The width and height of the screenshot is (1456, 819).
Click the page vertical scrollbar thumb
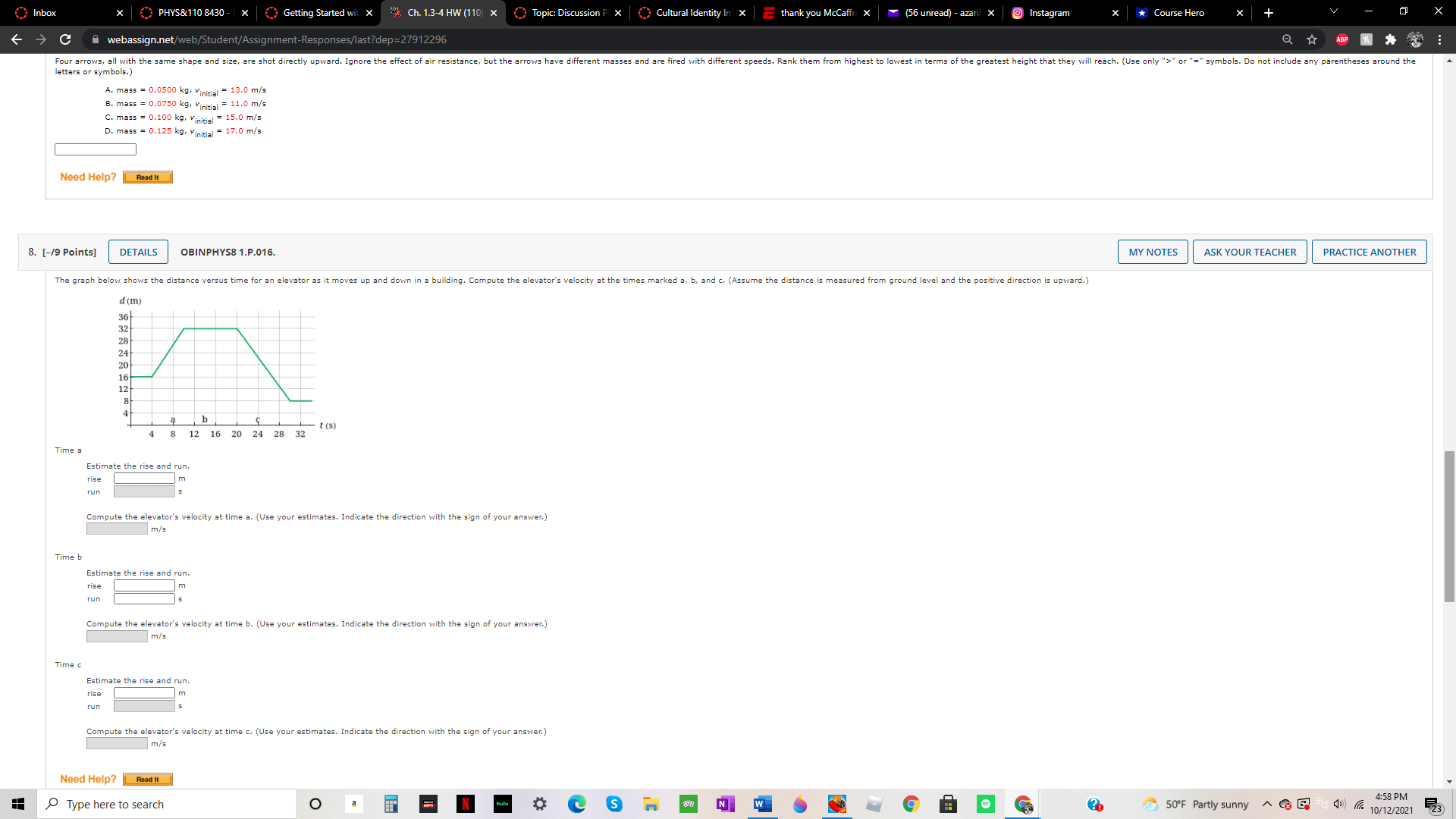1449,526
